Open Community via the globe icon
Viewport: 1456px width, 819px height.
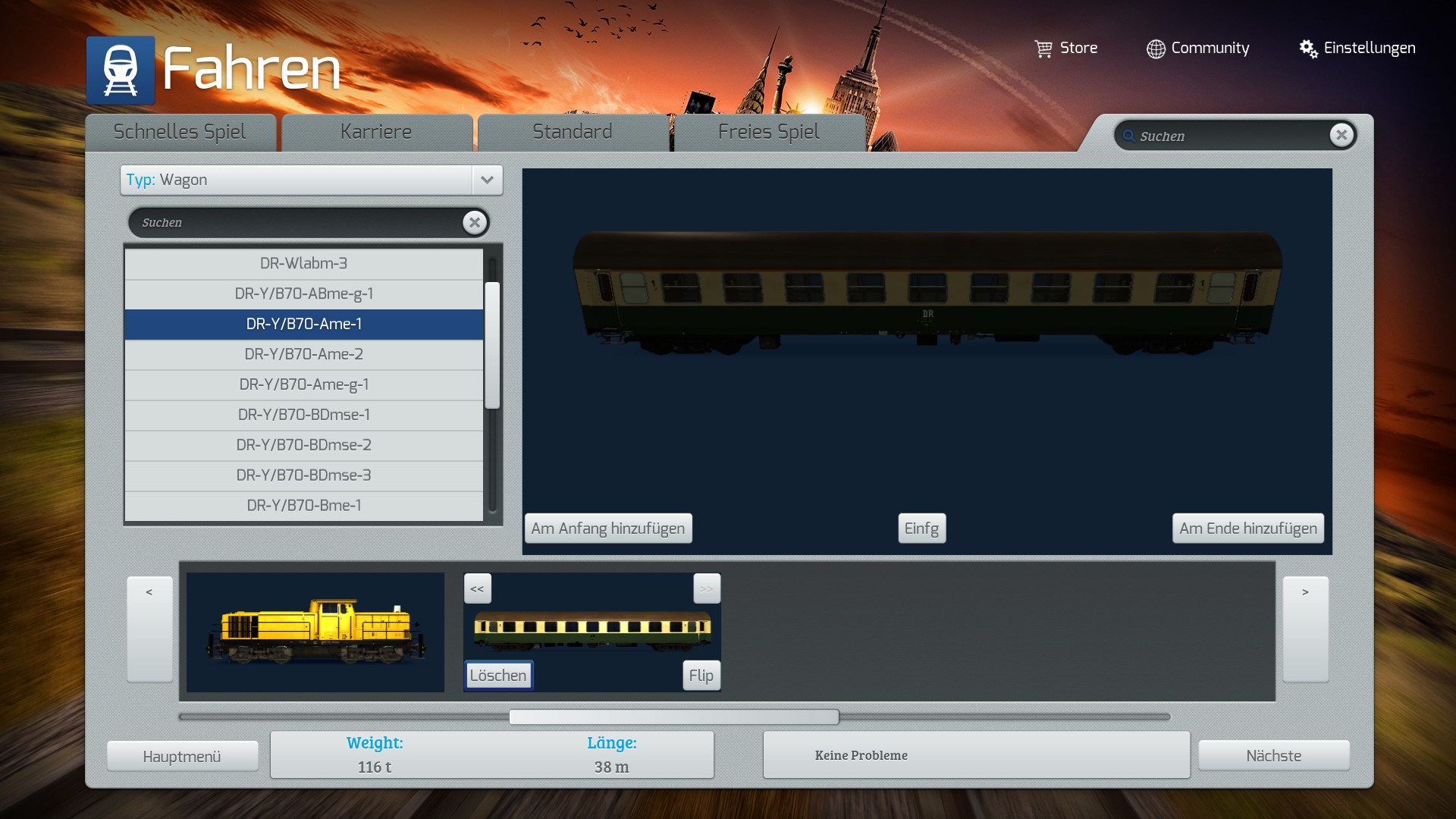pos(1156,49)
